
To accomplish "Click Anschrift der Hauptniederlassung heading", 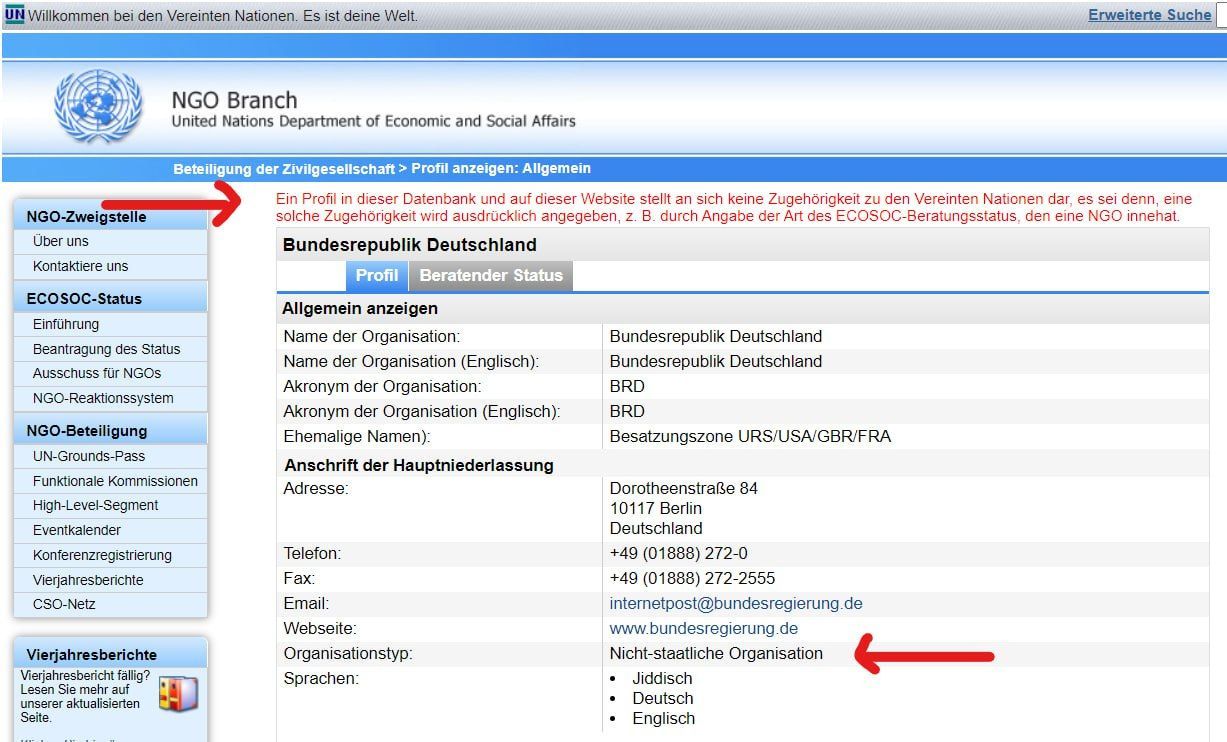I will coord(419,465).
